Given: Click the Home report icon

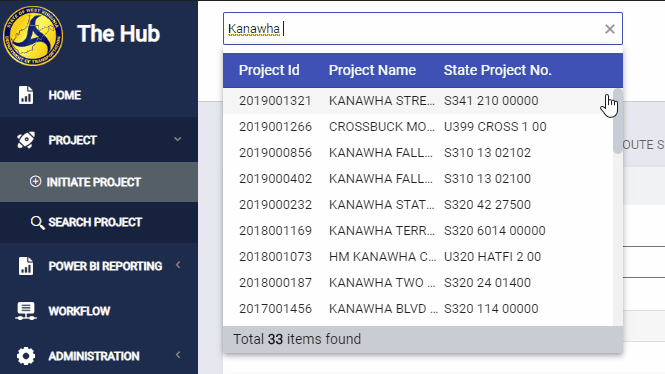Looking at the screenshot, I should (x=25, y=95).
